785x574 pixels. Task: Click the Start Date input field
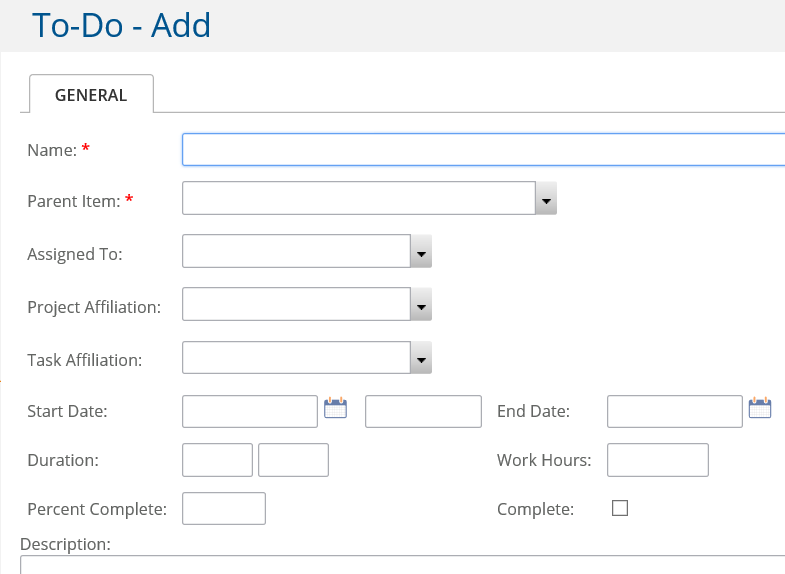[250, 411]
